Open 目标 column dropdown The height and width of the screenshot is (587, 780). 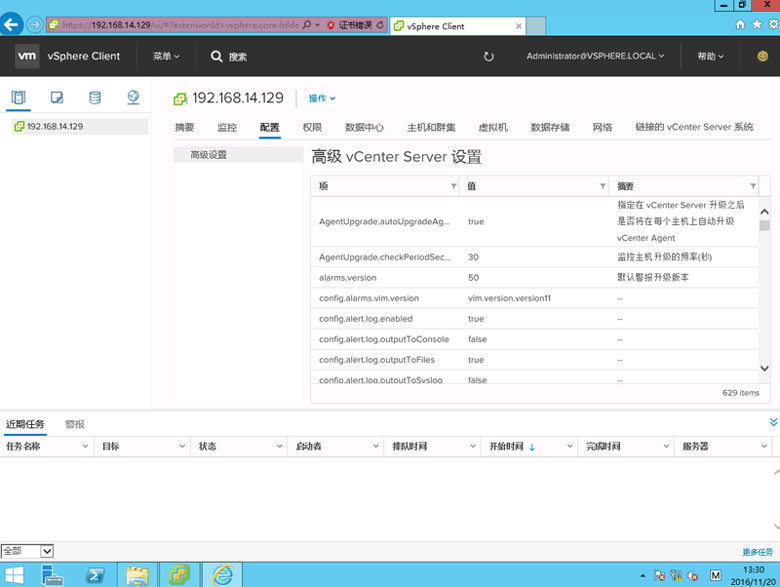[x=182, y=446]
